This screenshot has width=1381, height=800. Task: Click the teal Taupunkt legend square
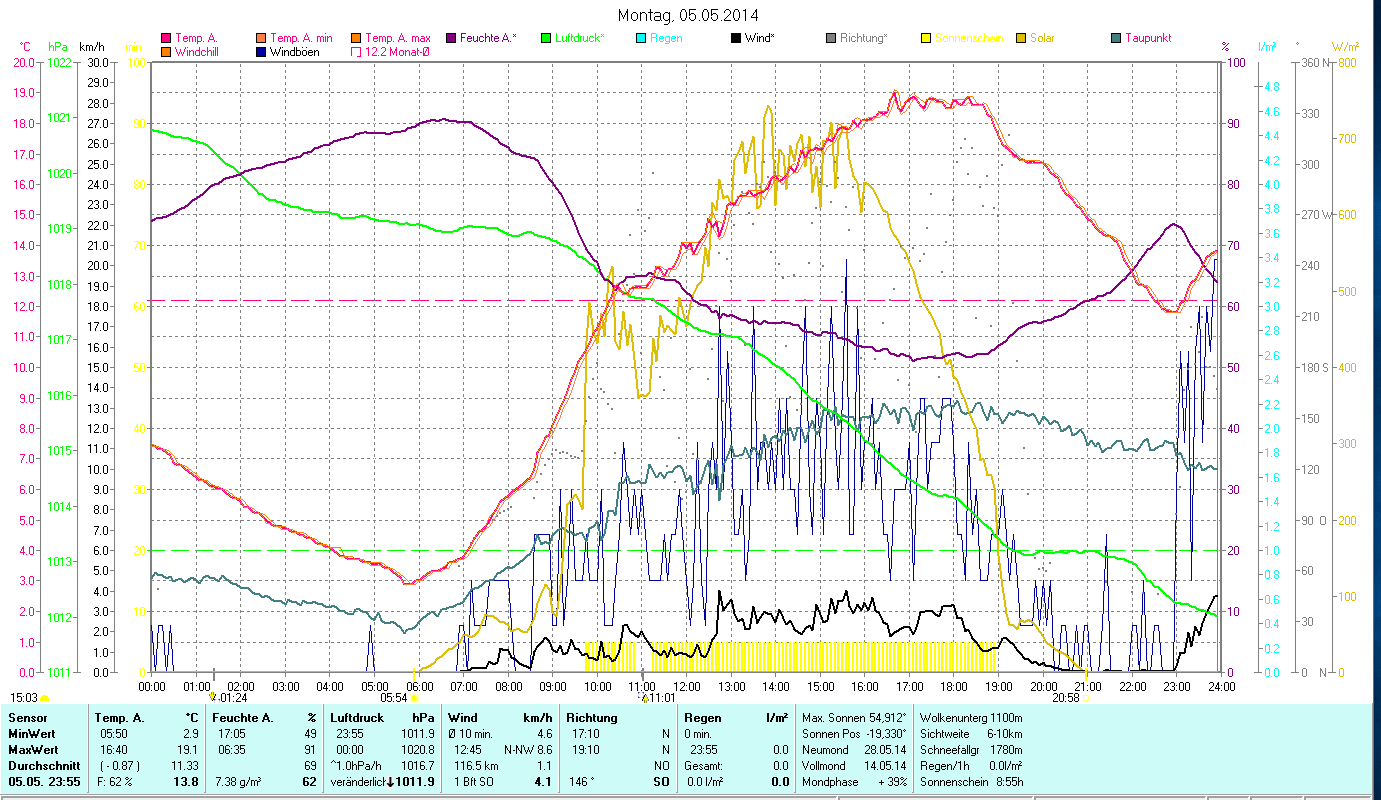click(1116, 38)
